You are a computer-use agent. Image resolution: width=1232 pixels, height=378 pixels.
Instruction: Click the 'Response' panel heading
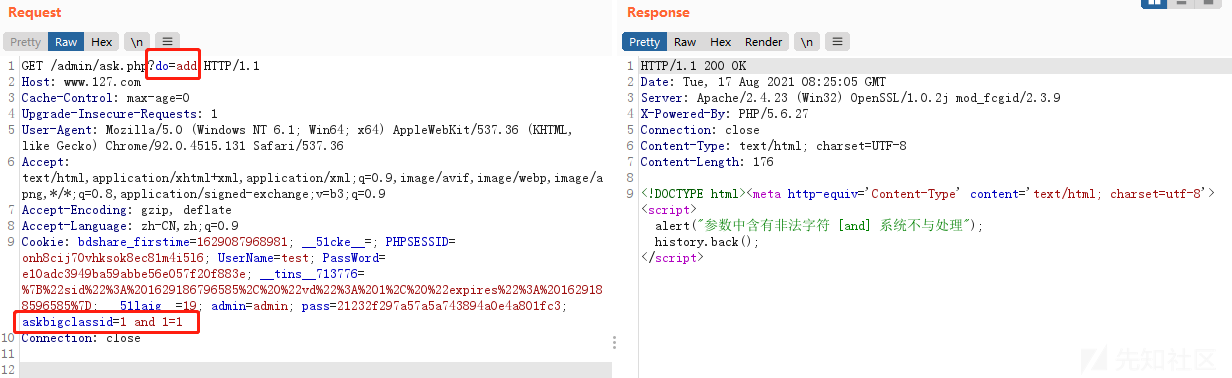pyautogui.click(x=658, y=13)
